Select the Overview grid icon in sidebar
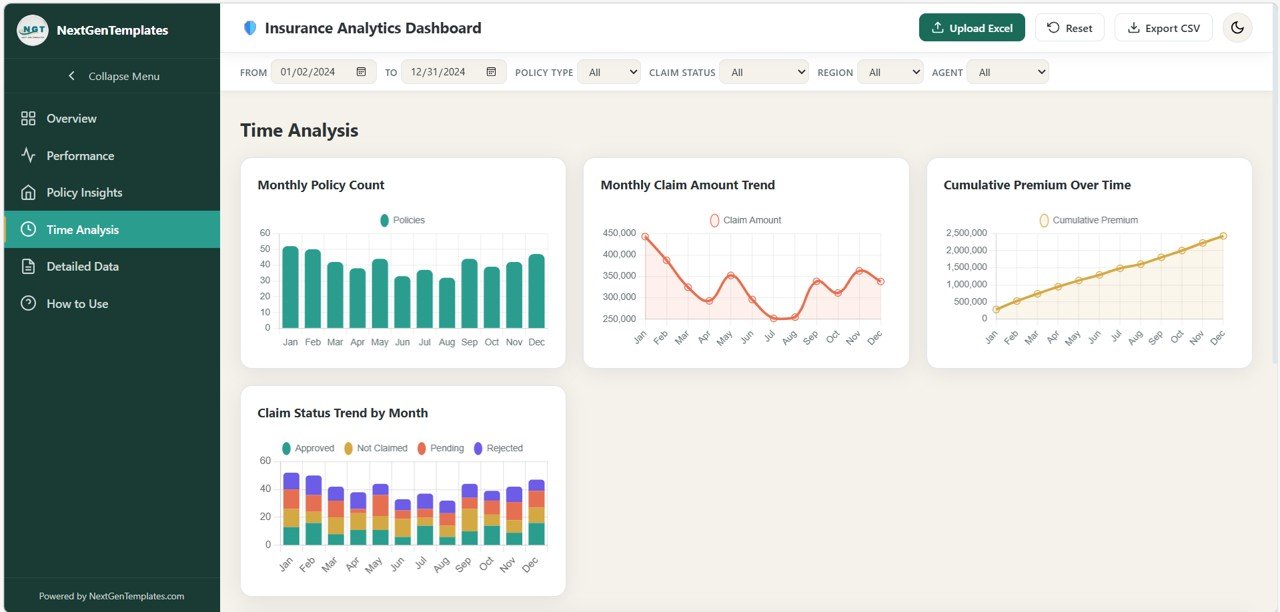This screenshot has width=1280, height=612. 30,118
